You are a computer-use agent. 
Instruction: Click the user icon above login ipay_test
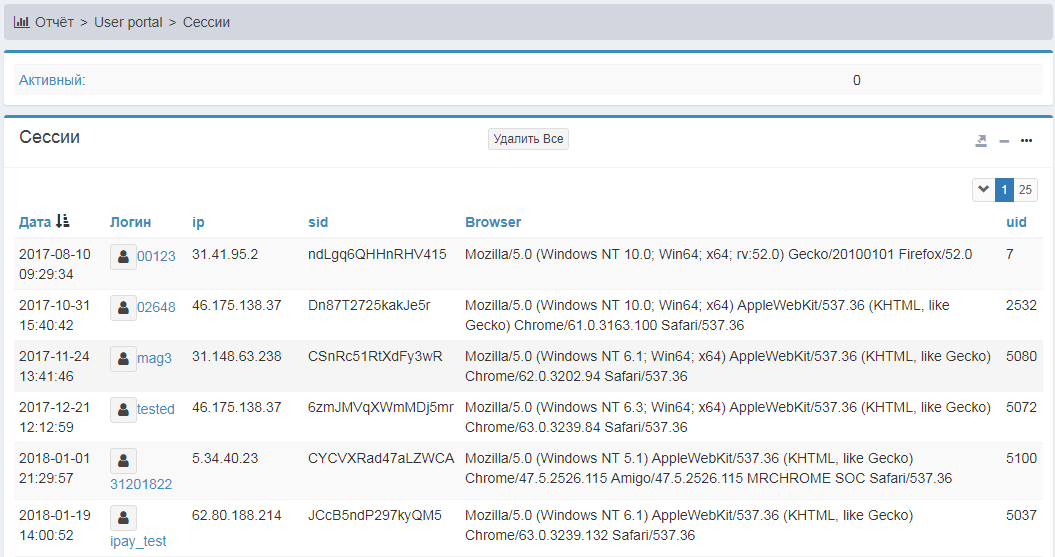tap(123, 518)
